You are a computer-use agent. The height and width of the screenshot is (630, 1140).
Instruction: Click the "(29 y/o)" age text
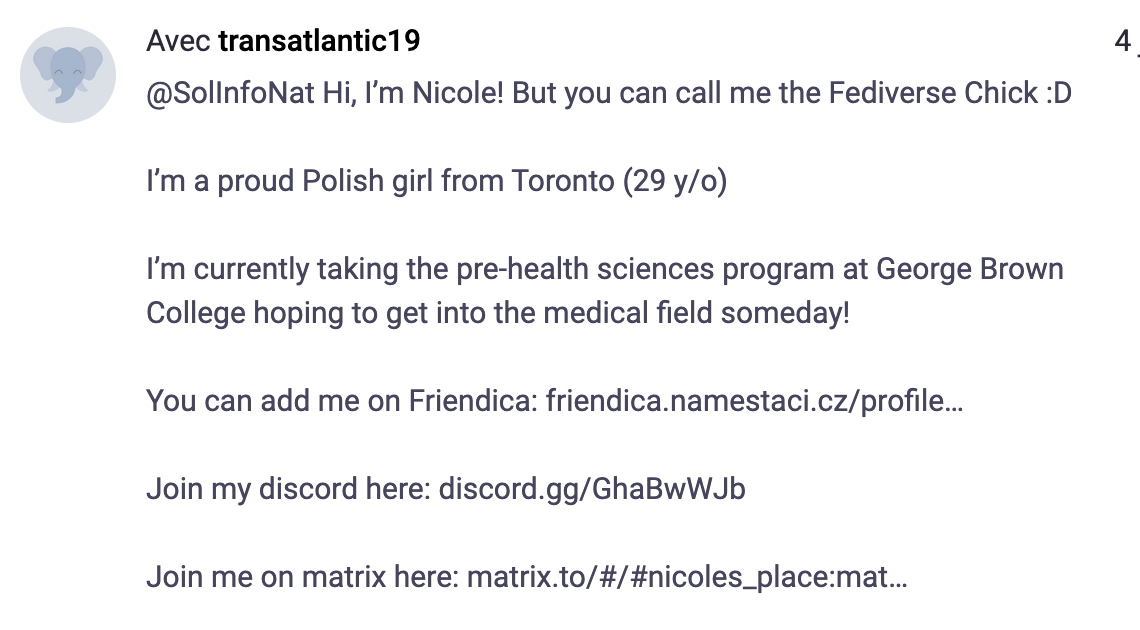[x=675, y=181]
